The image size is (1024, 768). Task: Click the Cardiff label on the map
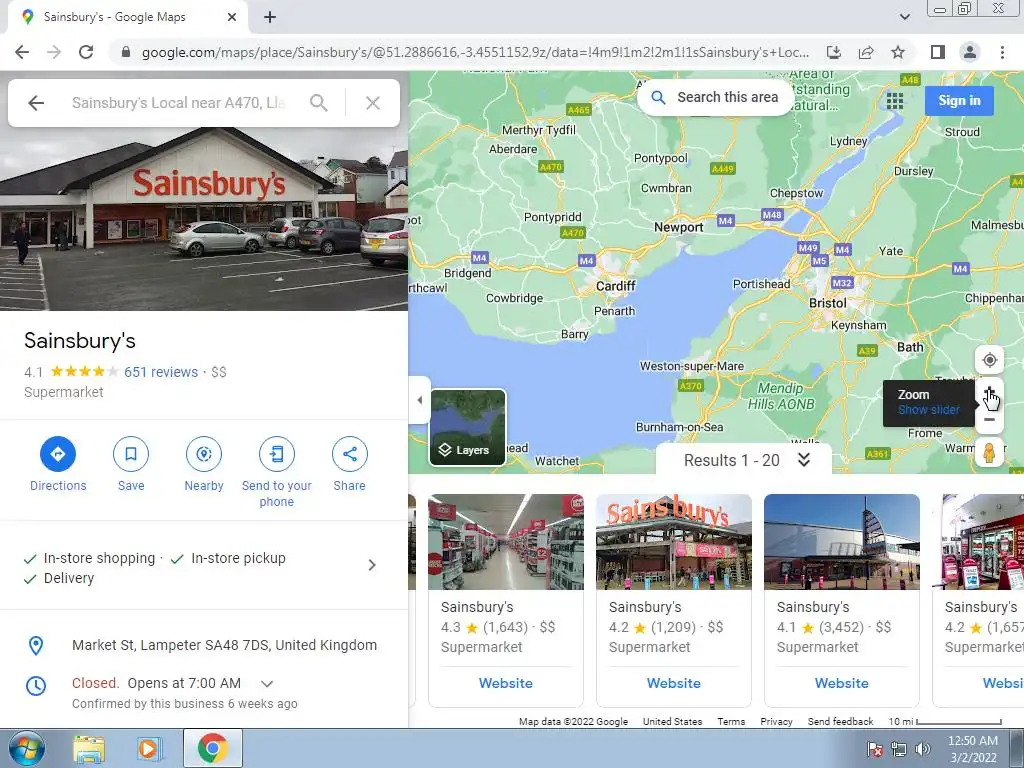click(615, 286)
